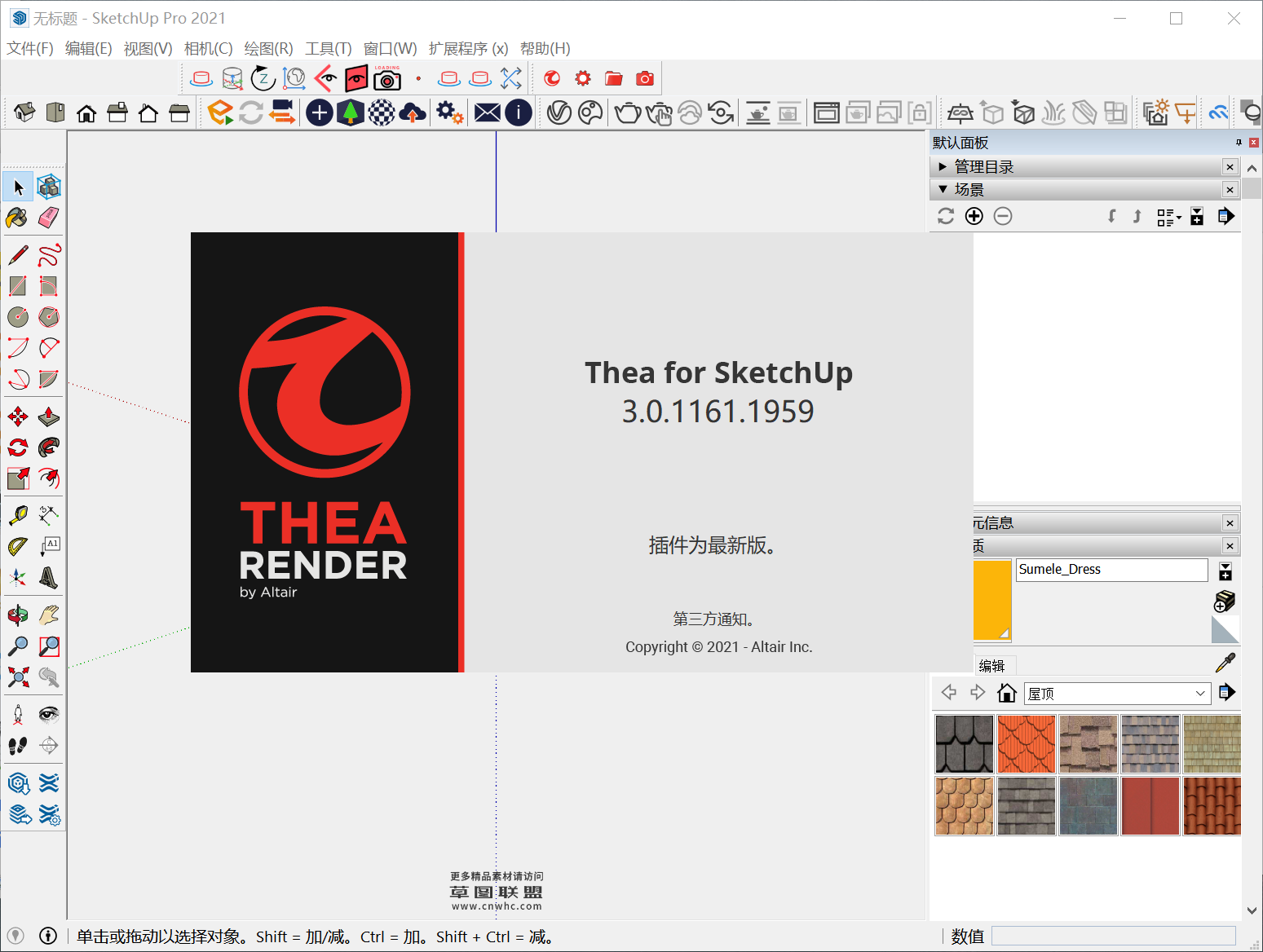Activate the Orbit tool
This screenshot has height=952, width=1263.
[18, 615]
